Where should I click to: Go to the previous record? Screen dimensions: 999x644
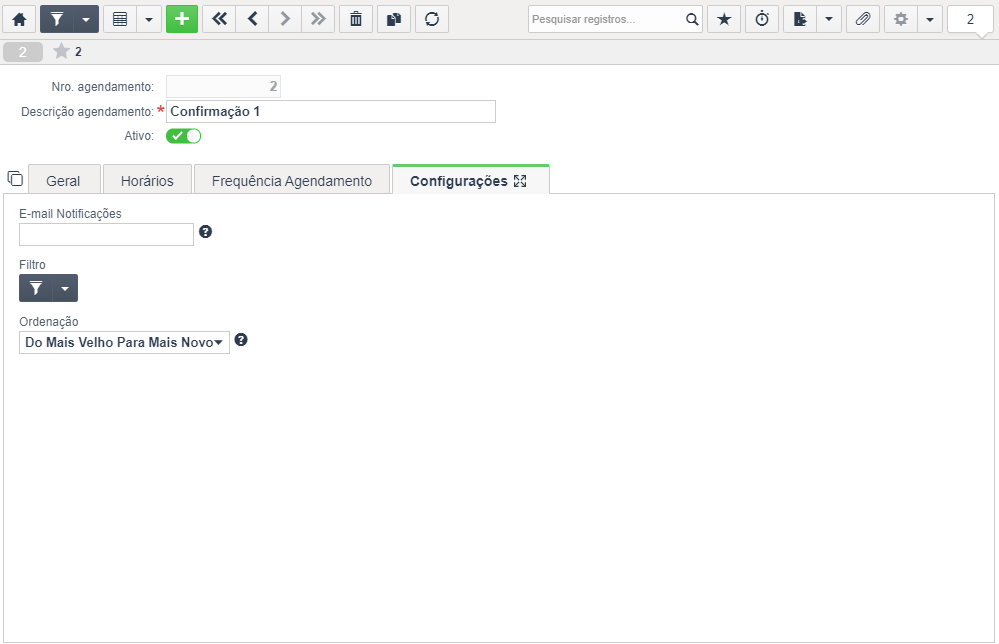(252, 19)
